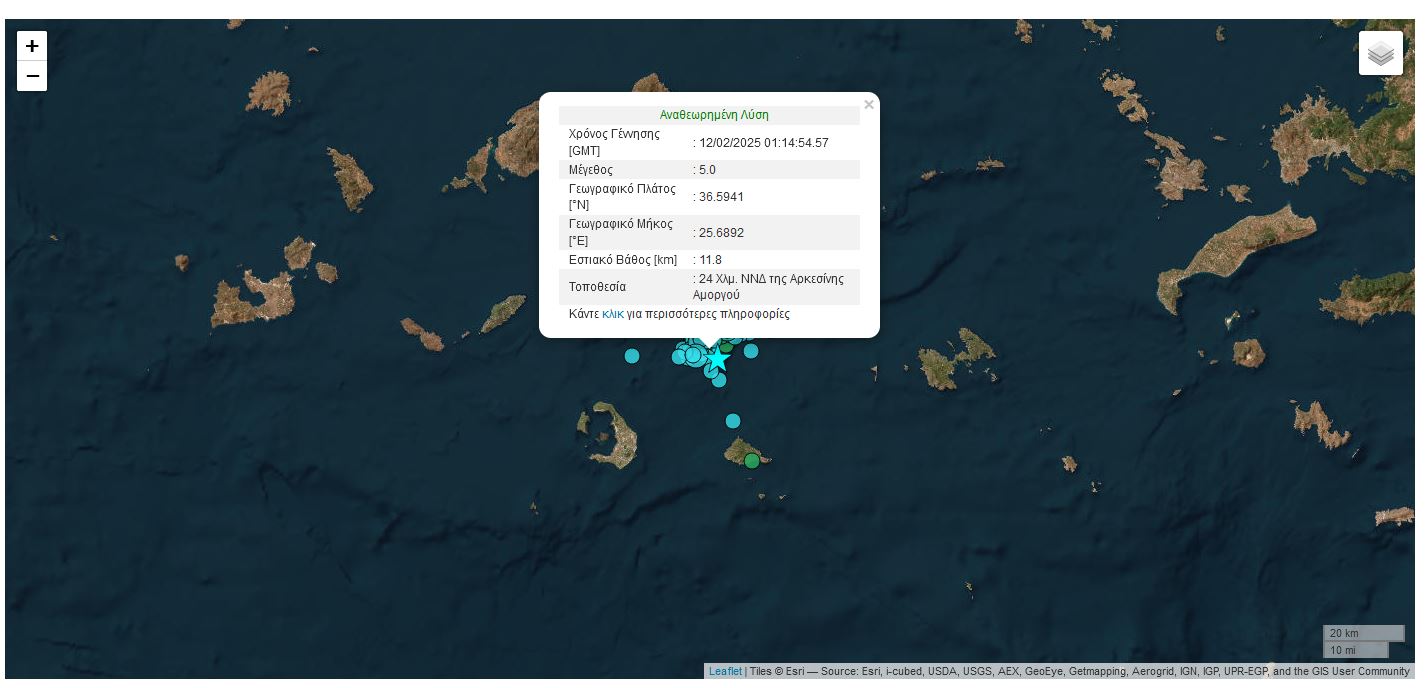Click the Santorini island on the map
Viewport: 1425px width, 688px height.
(x=612, y=437)
